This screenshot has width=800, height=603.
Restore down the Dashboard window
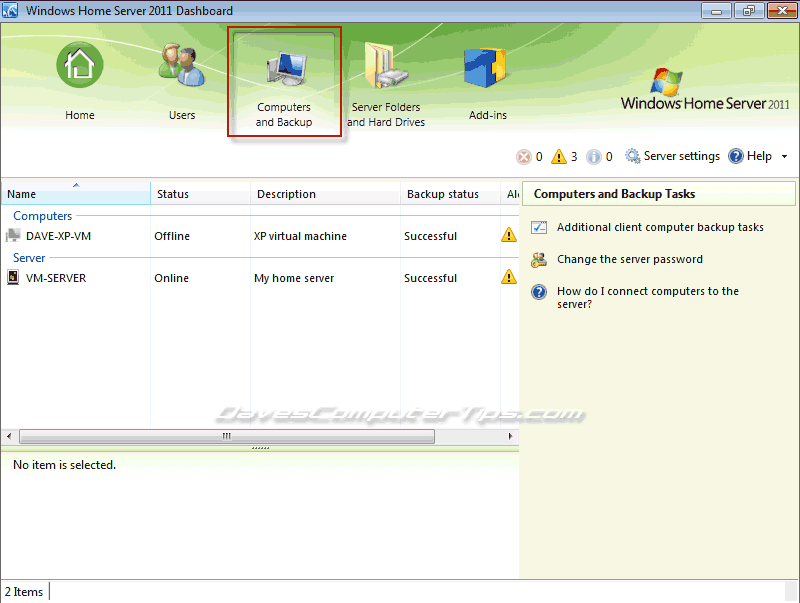coord(748,11)
